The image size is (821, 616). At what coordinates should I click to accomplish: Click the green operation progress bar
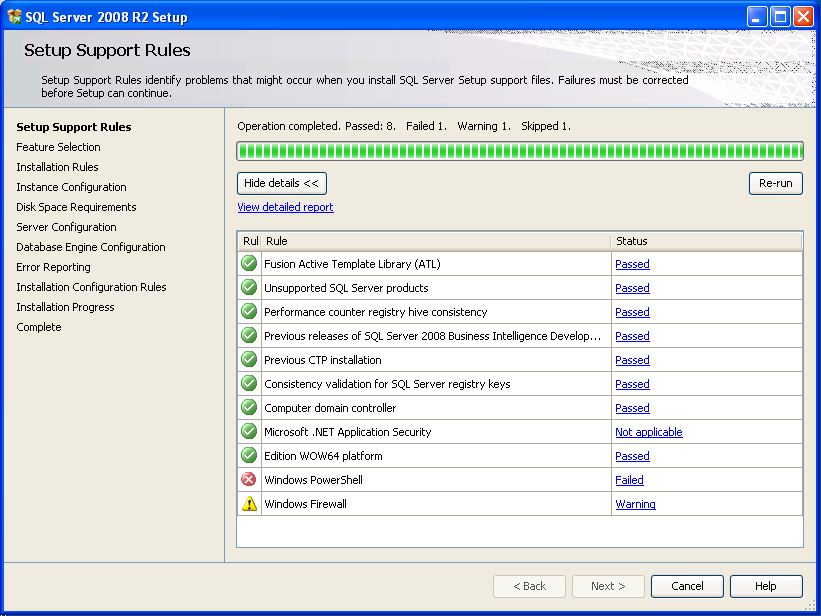pos(519,151)
